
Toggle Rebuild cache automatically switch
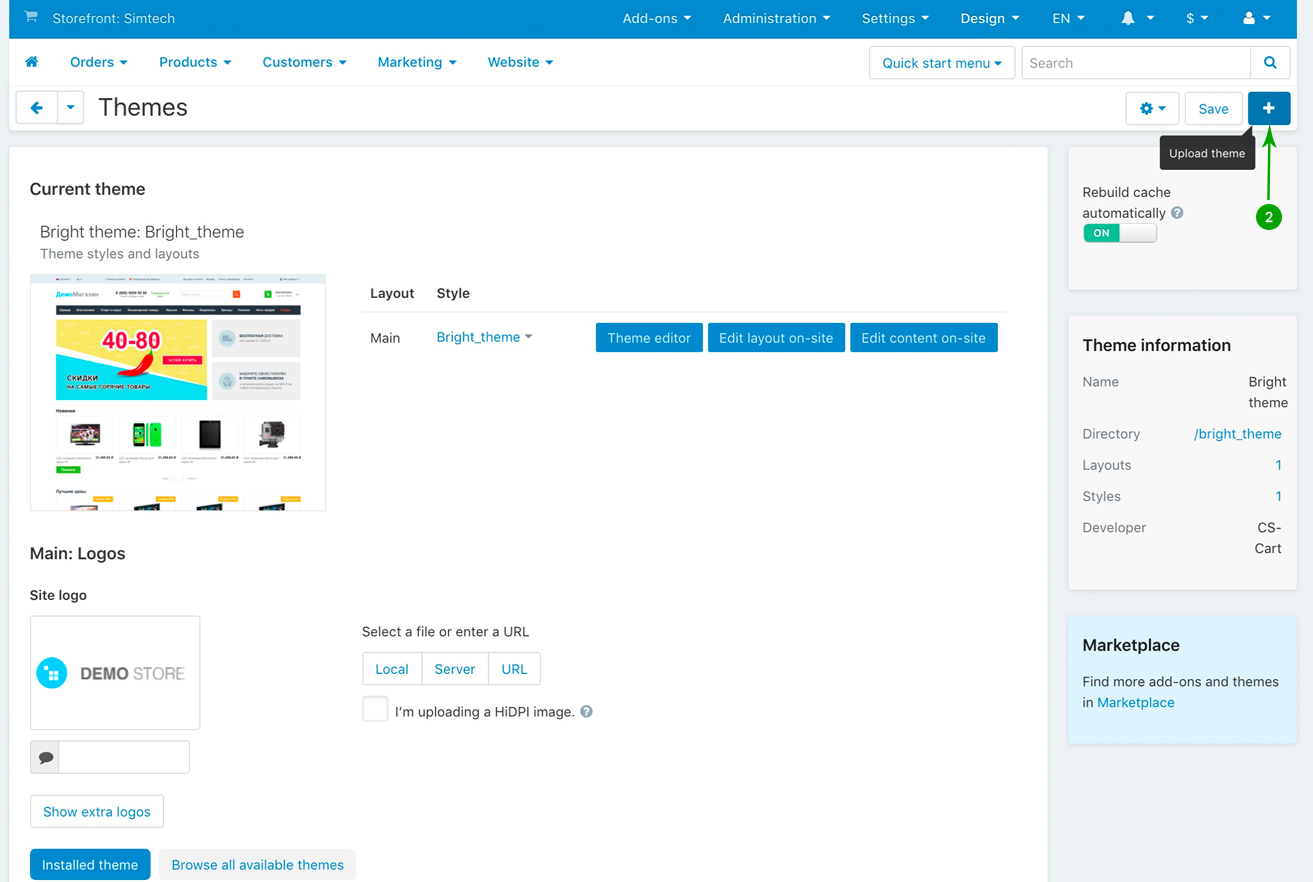(1119, 233)
